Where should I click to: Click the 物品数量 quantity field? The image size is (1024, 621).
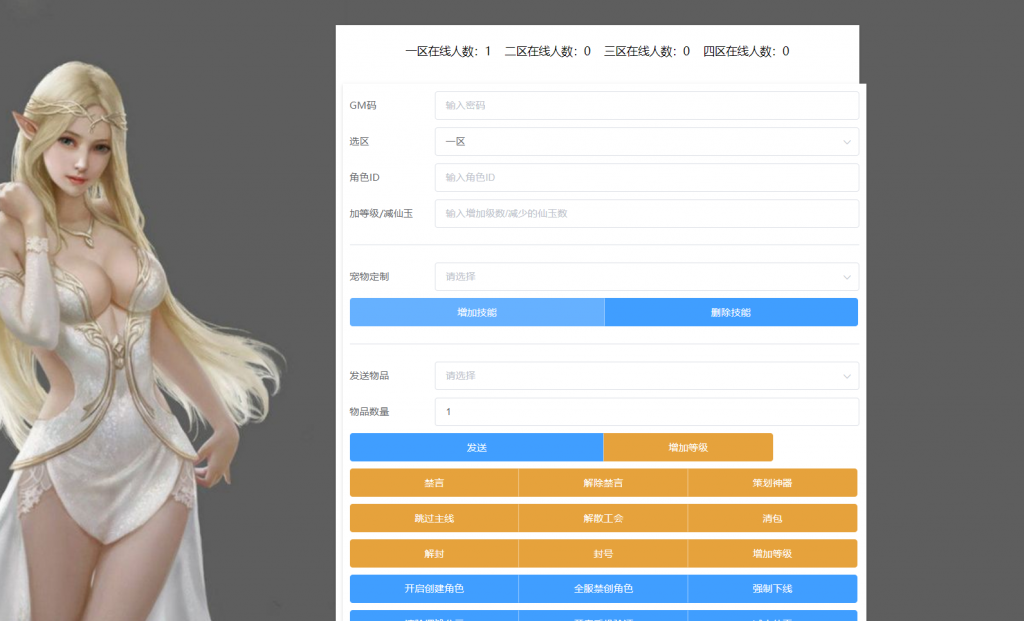tap(646, 411)
